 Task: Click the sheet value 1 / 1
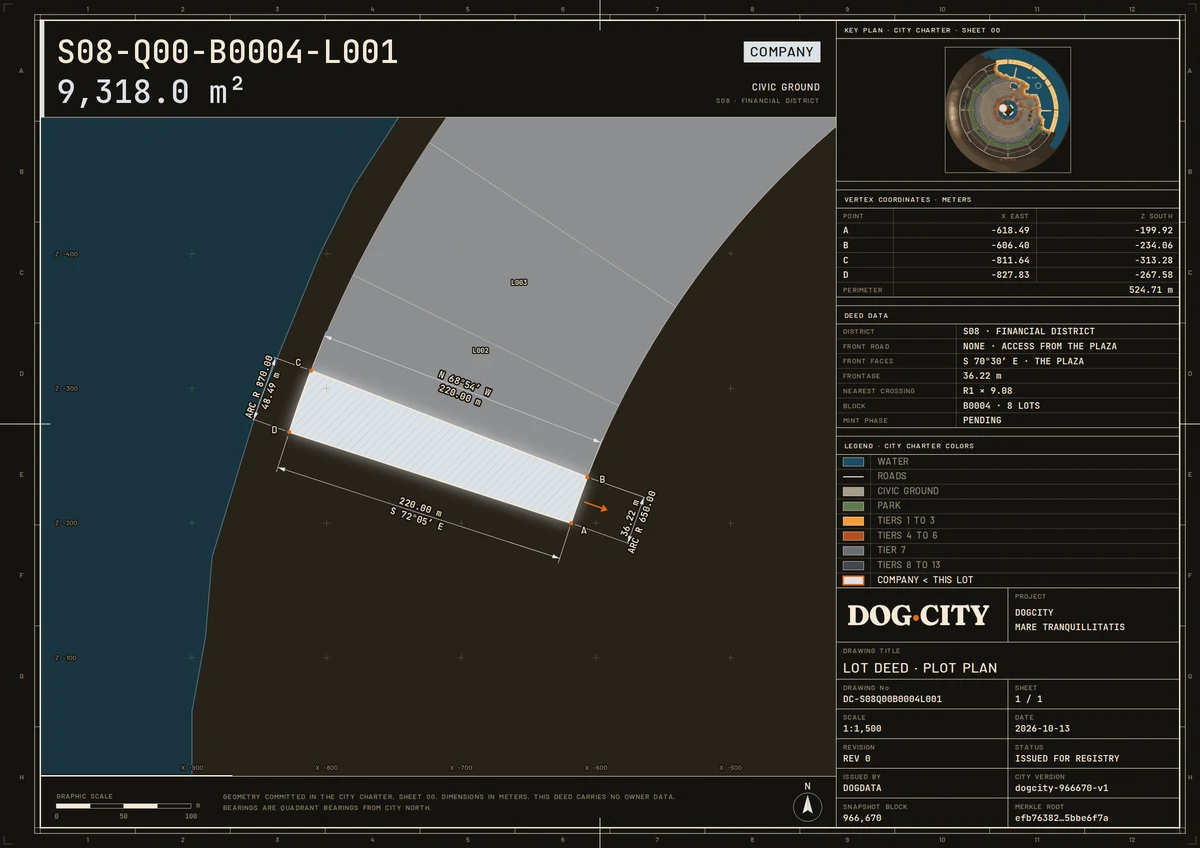[1028, 699]
